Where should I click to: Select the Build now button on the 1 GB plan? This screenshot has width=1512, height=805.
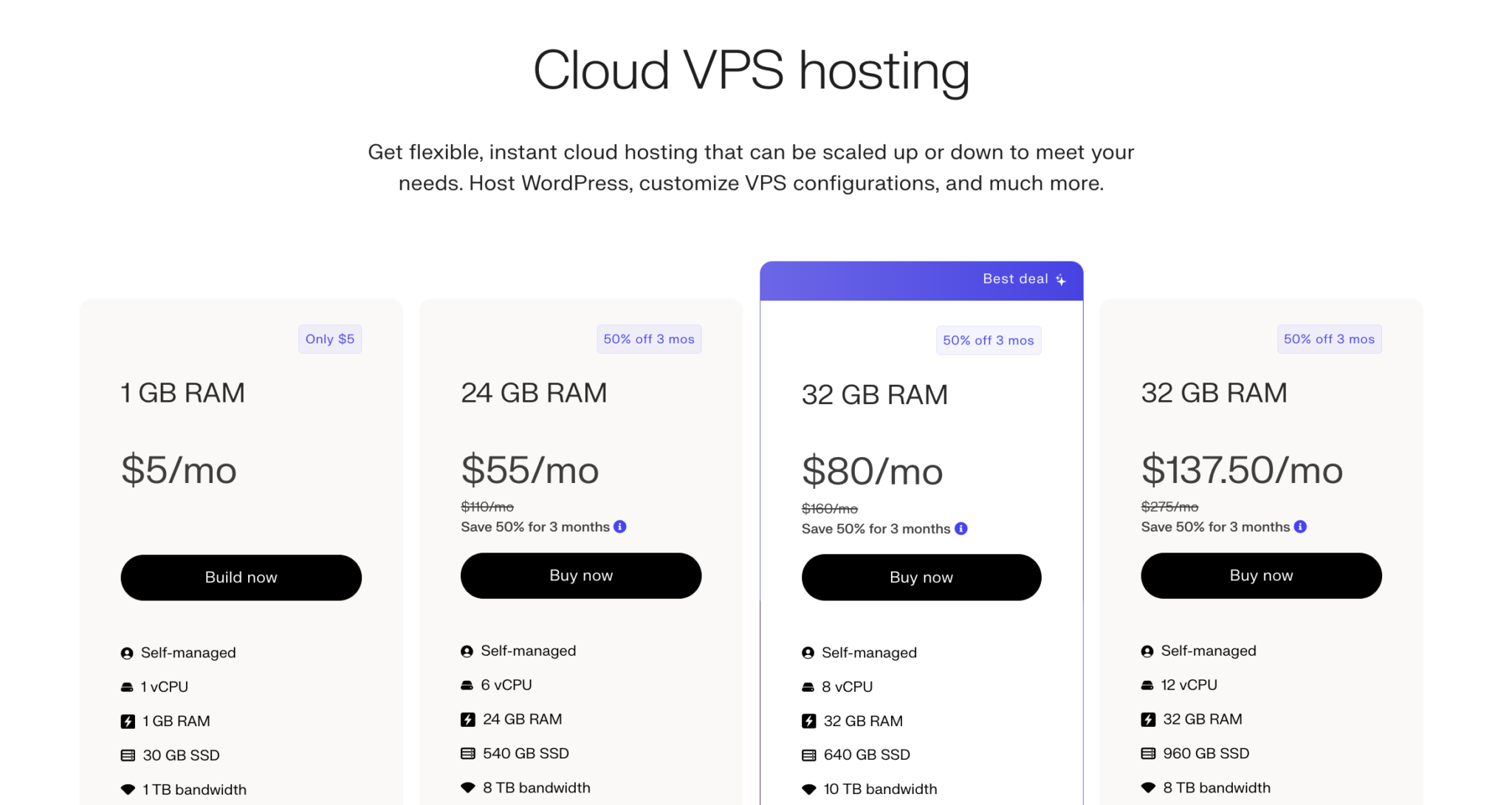pos(241,578)
